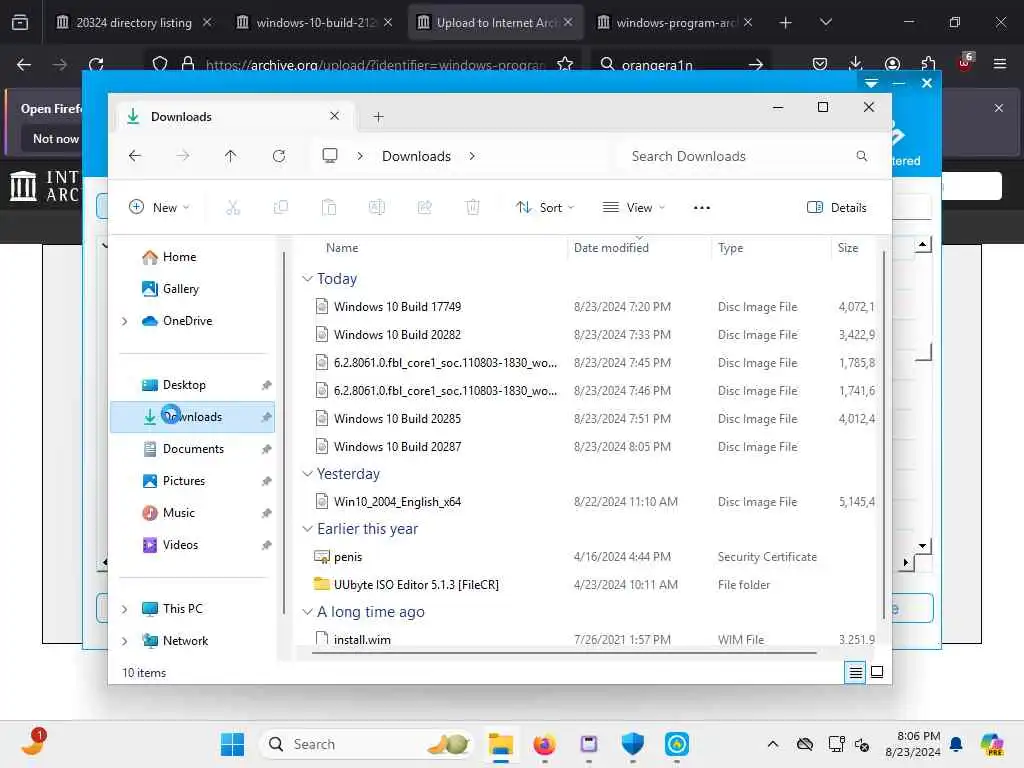Open the See more ellipsis menu
1024x768 pixels.
[x=702, y=208]
